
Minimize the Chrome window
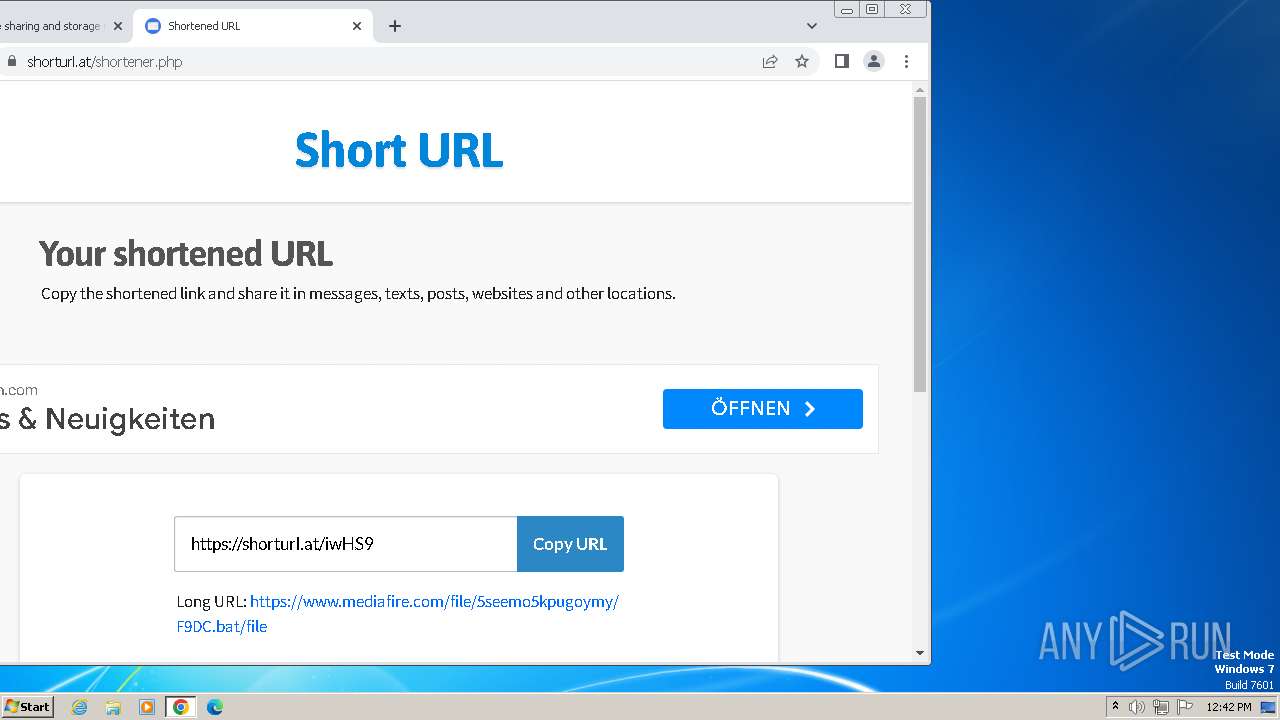(x=847, y=9)
